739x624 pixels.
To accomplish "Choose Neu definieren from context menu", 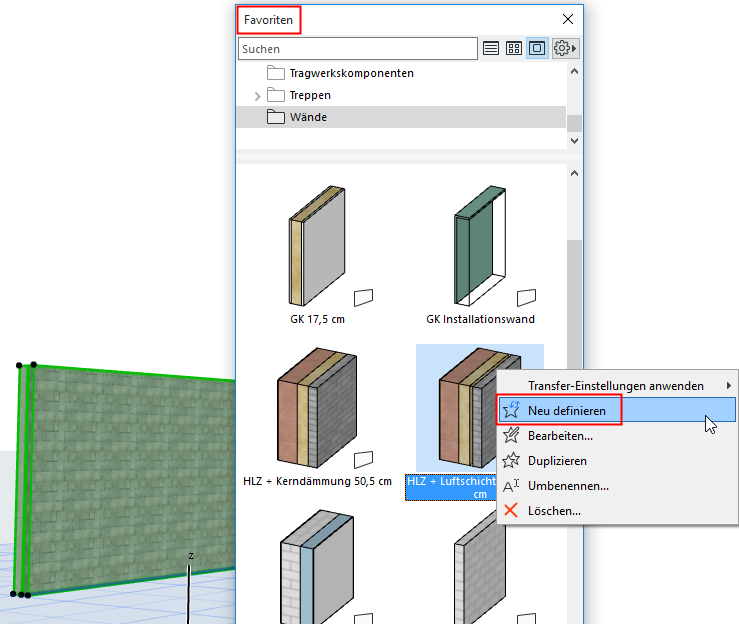I will 618,411.
